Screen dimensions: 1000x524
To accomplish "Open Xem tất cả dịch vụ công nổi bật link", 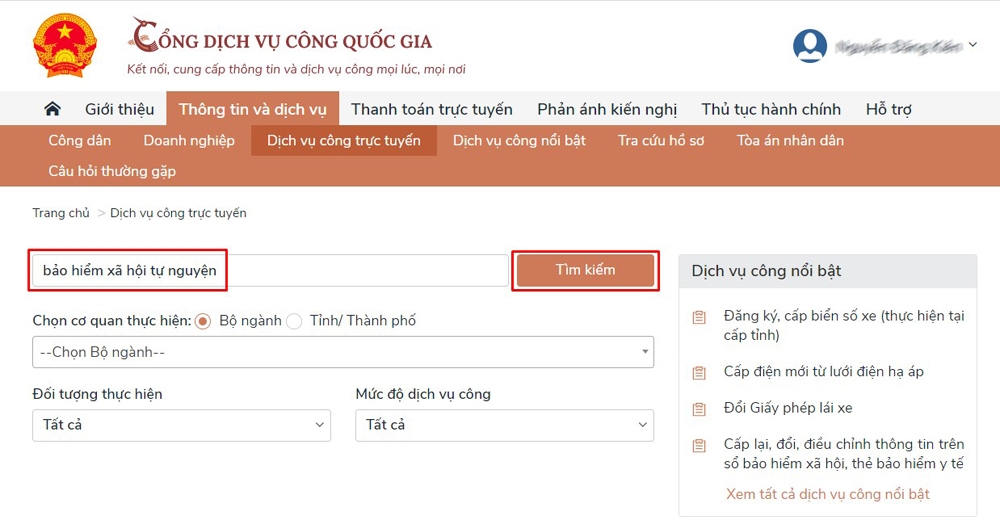I will point(828,494).
